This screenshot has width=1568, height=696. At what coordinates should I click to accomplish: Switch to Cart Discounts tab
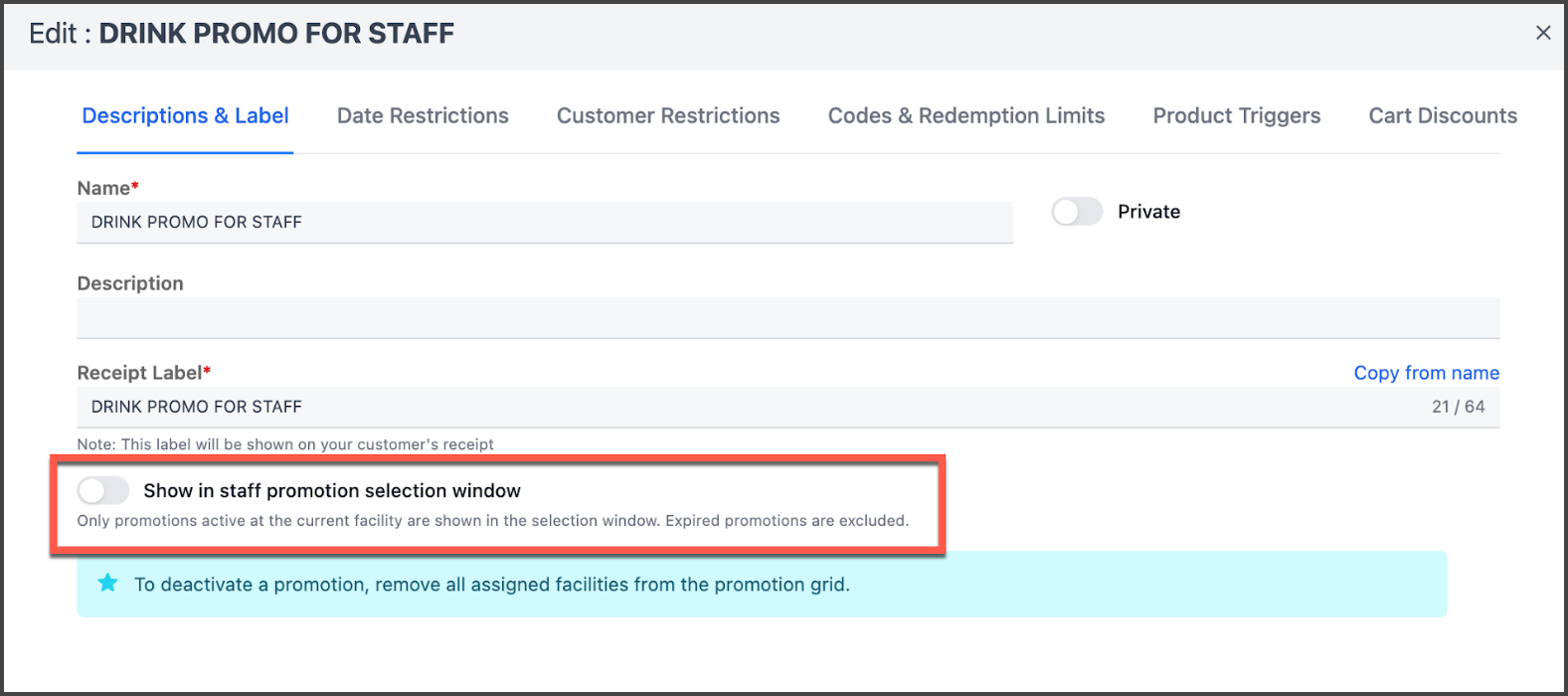pos(1442,116)
